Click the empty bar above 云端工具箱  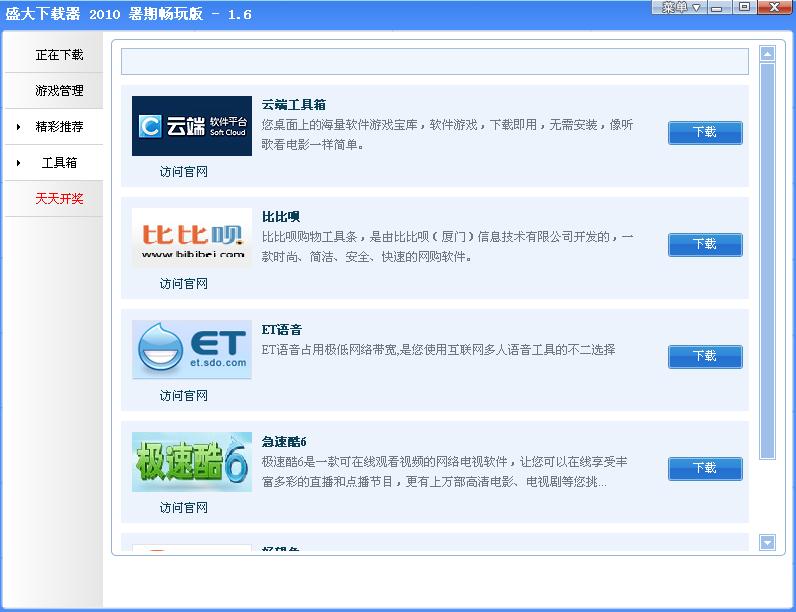point(435,61)
